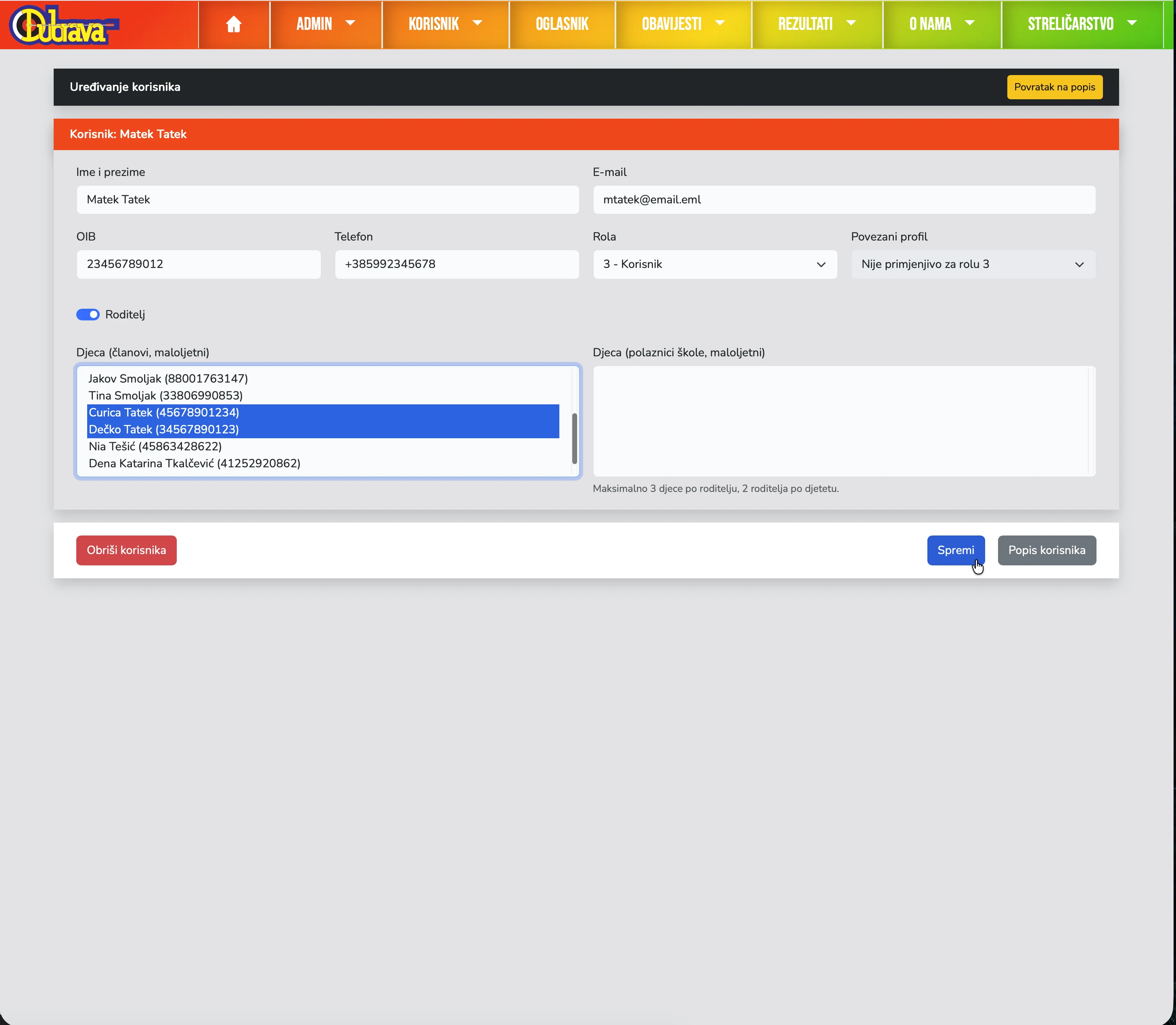Click the children list scrollbar thumb
The height and width of the screenshot is (1025, 1176).
pyautogui.click(x=574, y=438)
